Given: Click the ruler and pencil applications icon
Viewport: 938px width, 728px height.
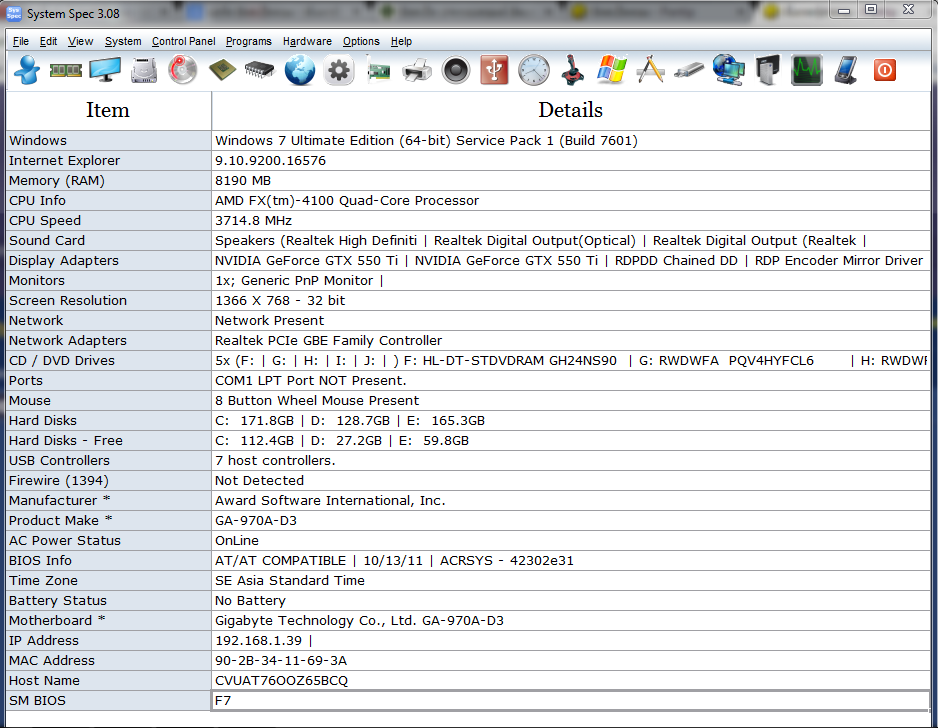Looking at the screenshot, I should (650, 69).
